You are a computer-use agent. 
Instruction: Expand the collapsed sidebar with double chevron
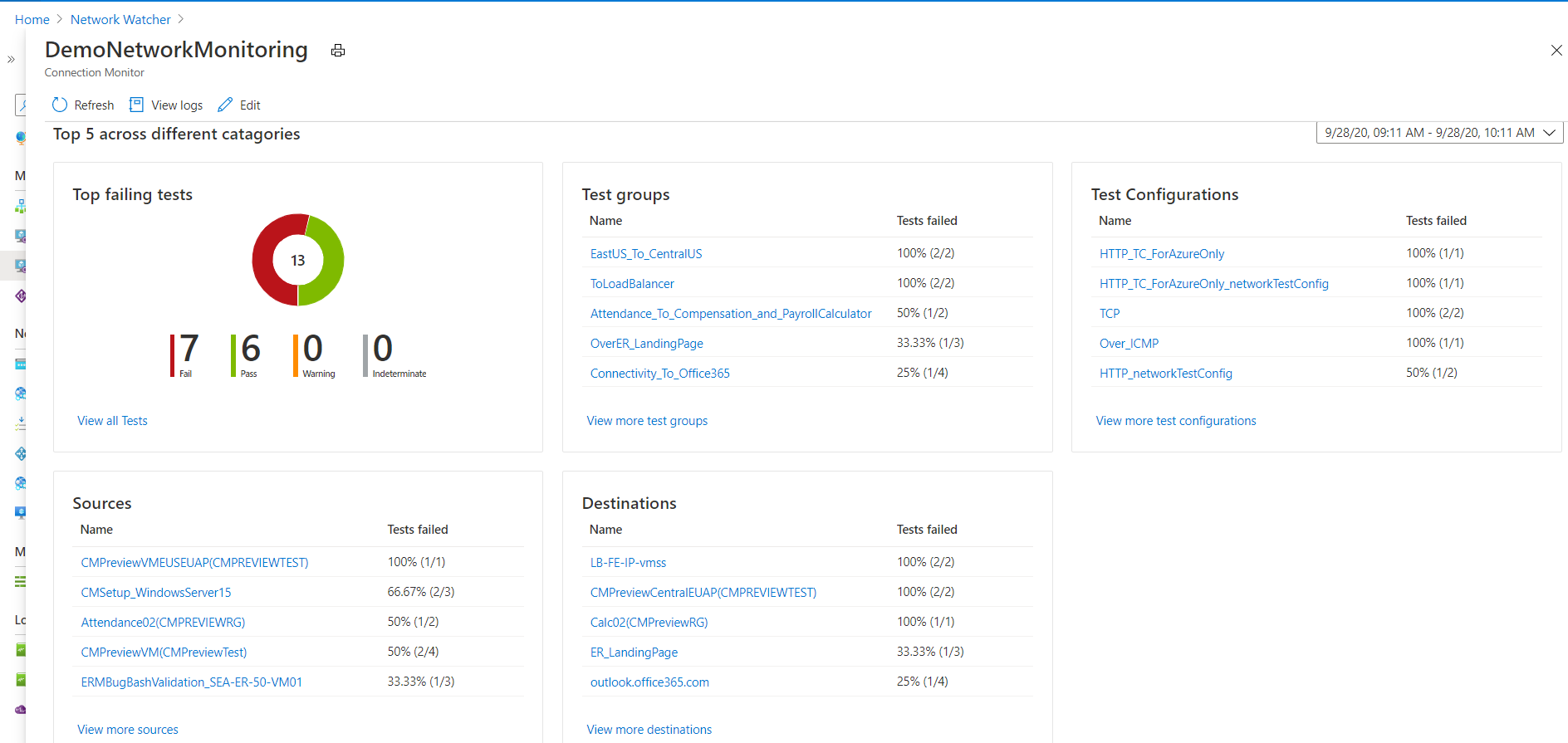(x=11, y=60)
